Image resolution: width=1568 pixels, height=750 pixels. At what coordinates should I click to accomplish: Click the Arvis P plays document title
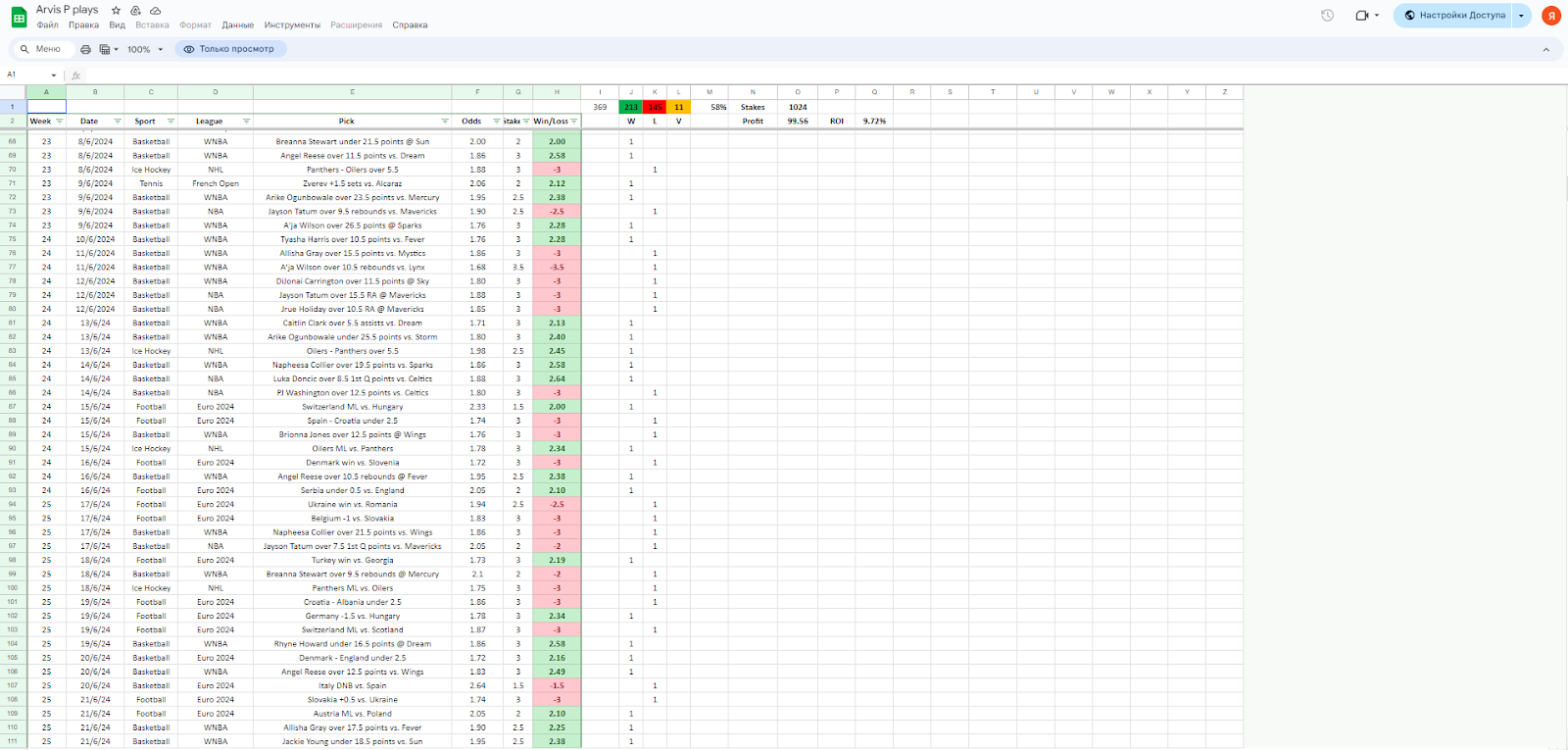pyautogui.click(x=67, y=10)
